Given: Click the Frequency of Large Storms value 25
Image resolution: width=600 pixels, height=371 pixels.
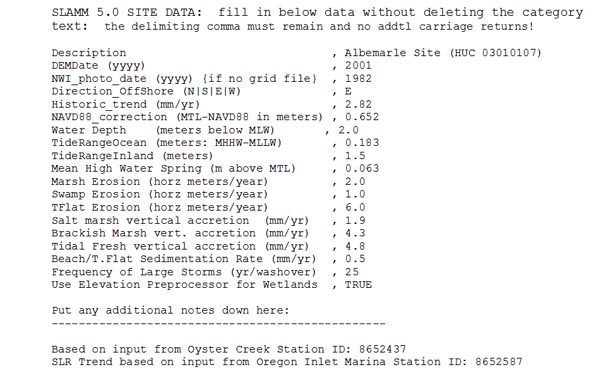Looking at the screenshot, I should (x=352, y=272).
